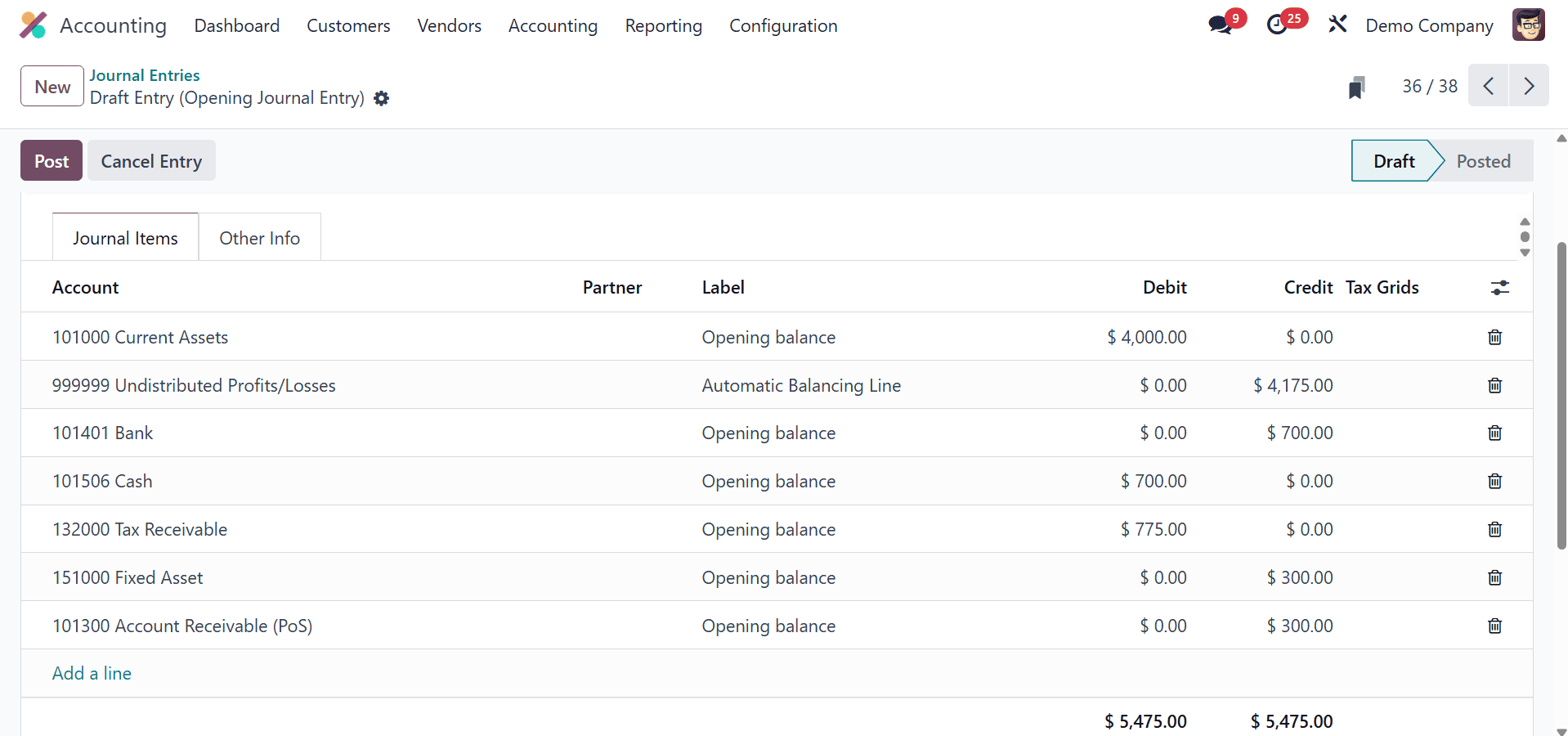
Task: Select the 101300 Account Receivable (PoS) cell
Action: (x=182, y=626)
